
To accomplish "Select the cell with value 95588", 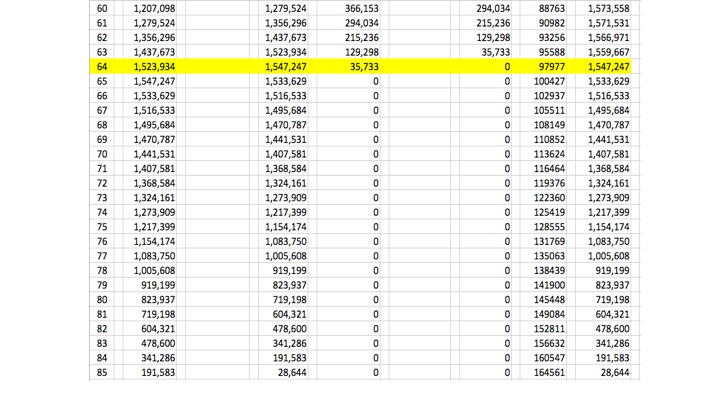I will point(544,52).
